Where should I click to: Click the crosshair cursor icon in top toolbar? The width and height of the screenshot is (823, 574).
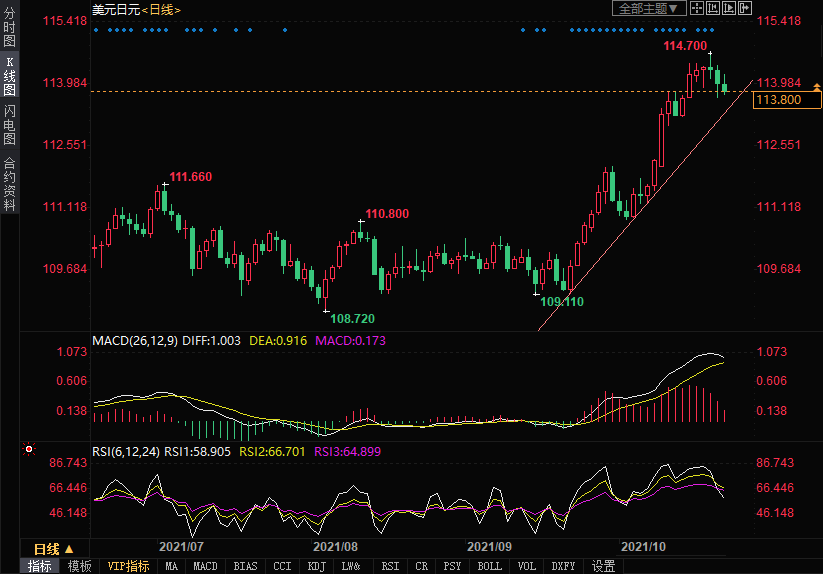pos(696,8)
